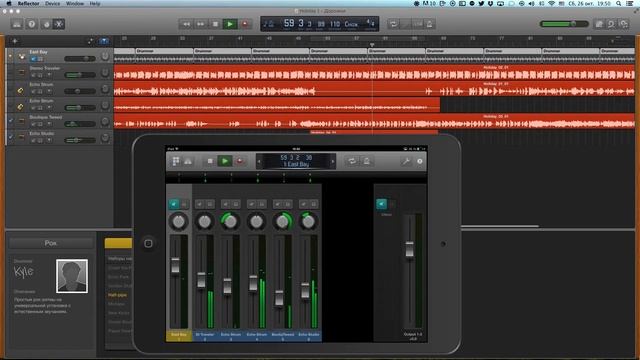Click the green Play button in GarageBand
This screenshot has width=640, height=360.
pyautogui.click(x=230, y=24)
